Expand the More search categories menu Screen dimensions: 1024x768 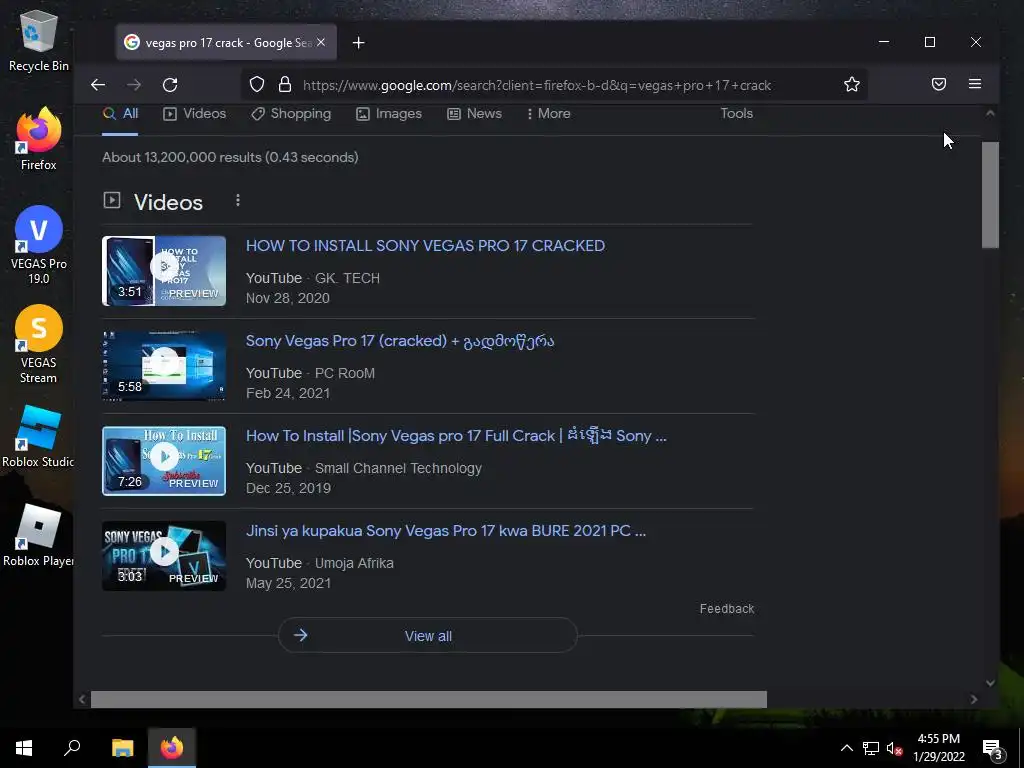[549, 114]
